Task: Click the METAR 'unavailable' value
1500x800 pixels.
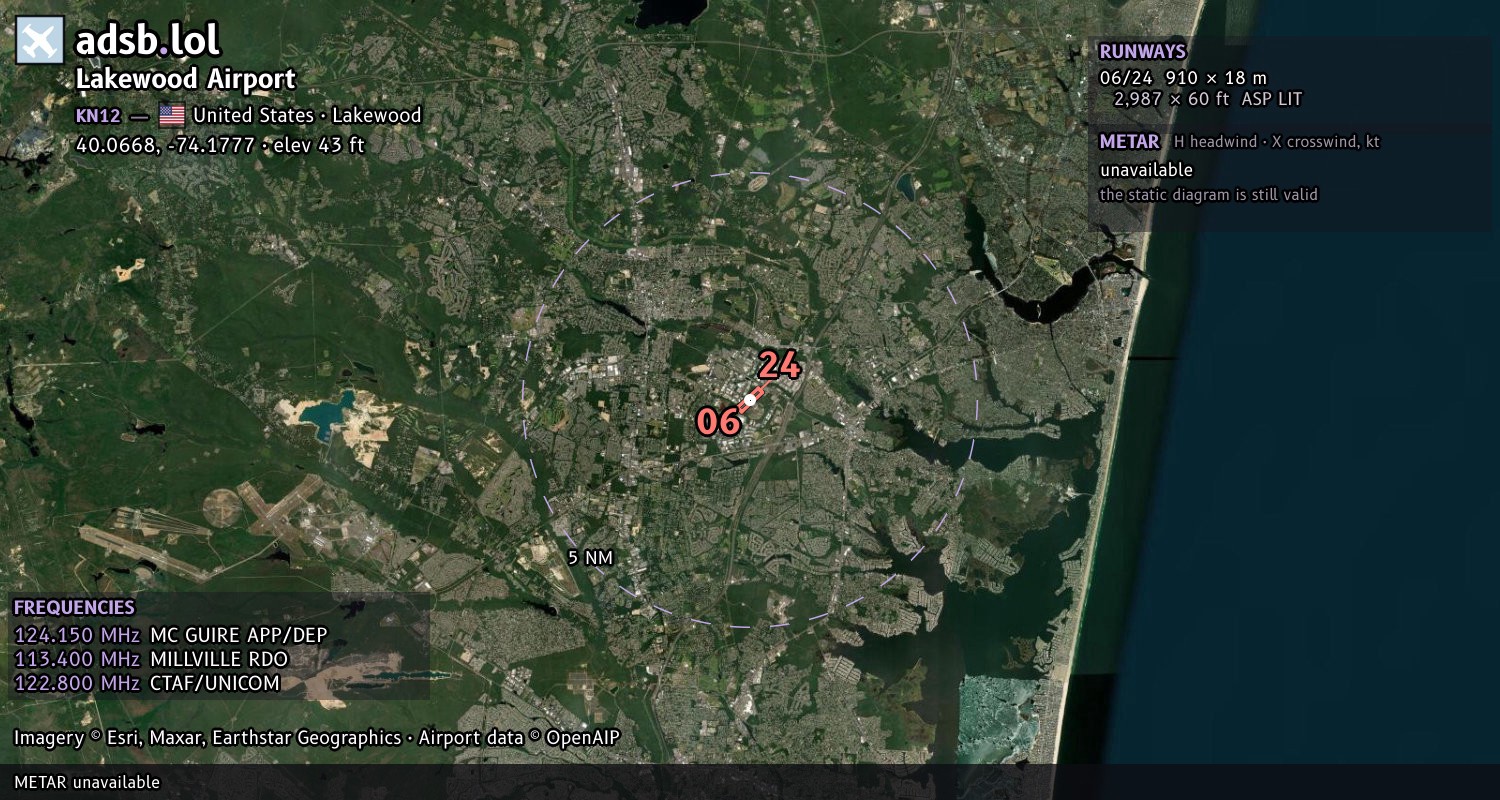Action: click(x=1146, y=170)
